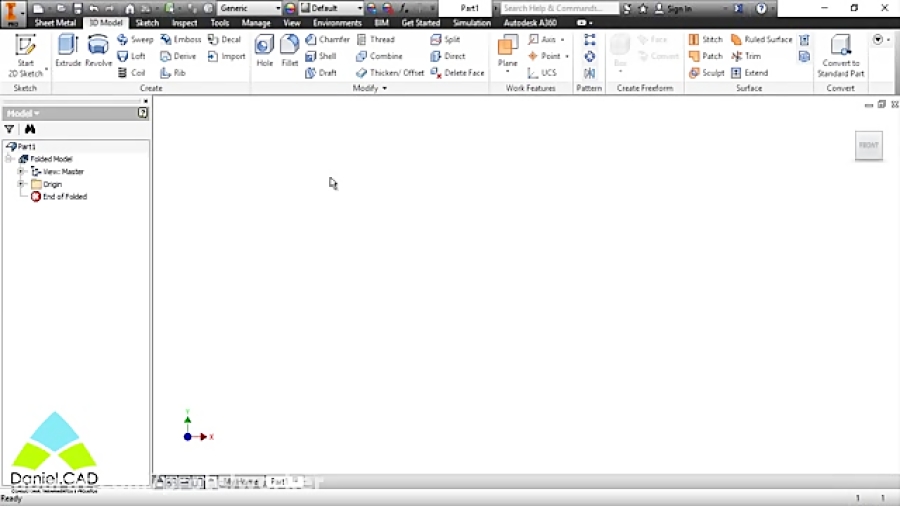The image size is (900, 506).
Task: Expand the Origin folder node
Action: 21,184
